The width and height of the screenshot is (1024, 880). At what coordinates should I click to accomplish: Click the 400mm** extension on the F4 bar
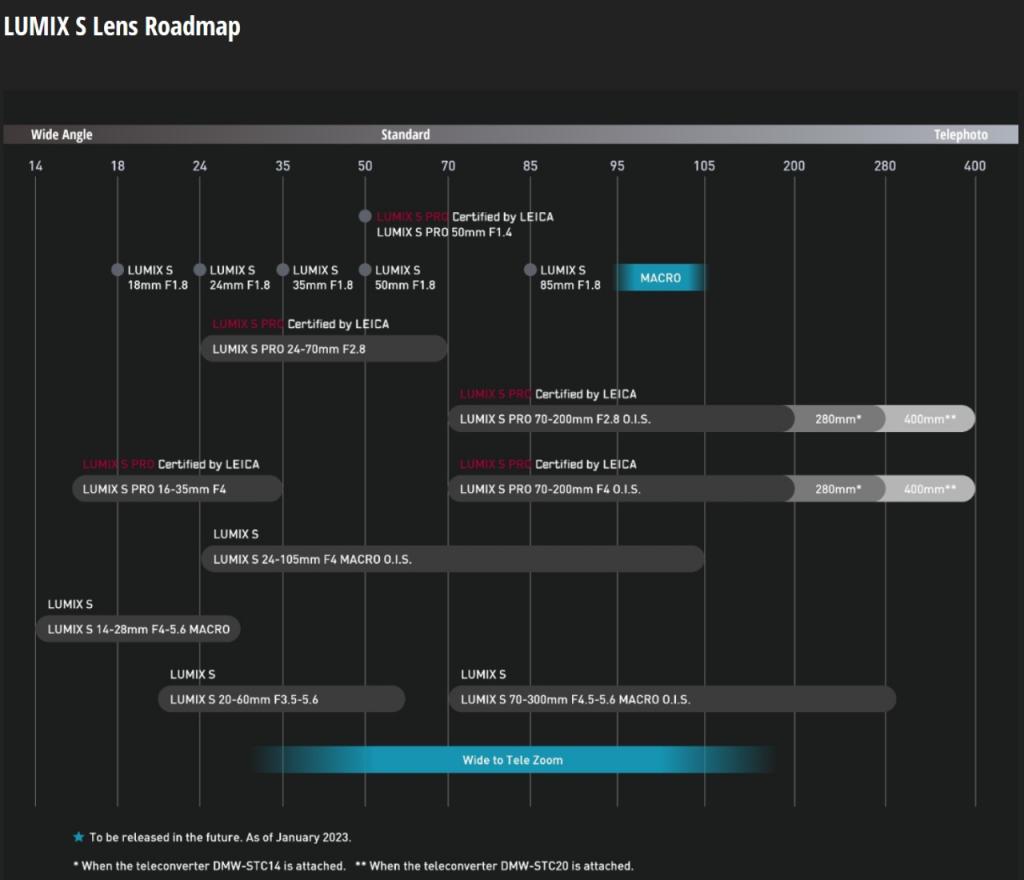coord(930,488)
